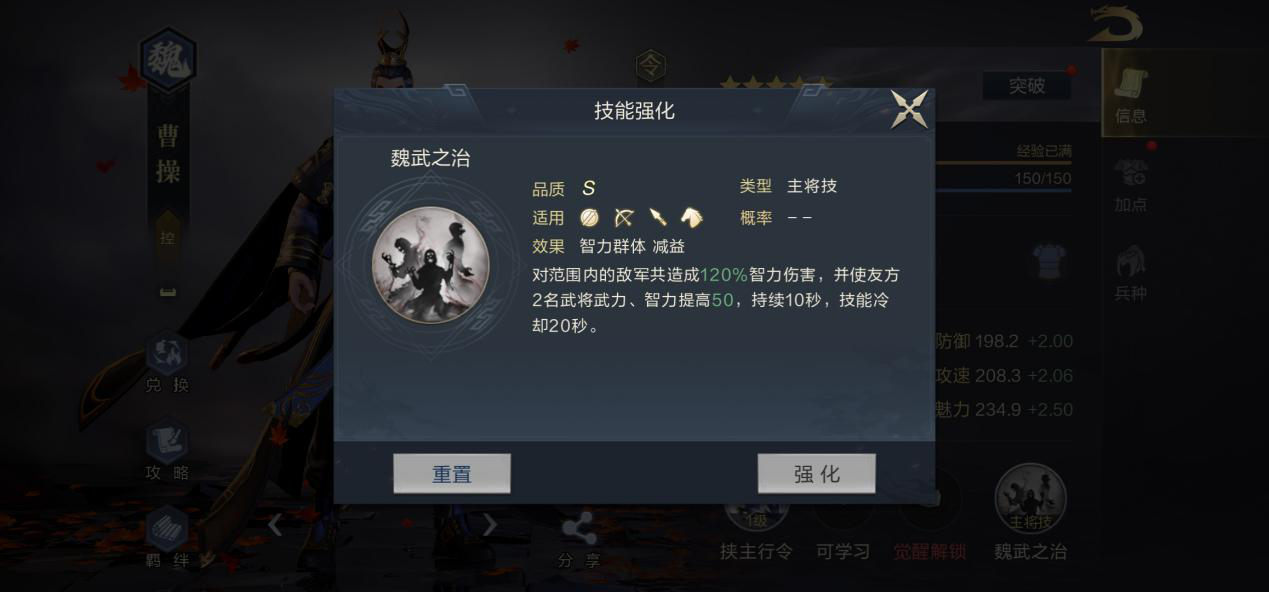Go to previous hero with left arrow
The image size is (1269, 592).
click(275, 525)
